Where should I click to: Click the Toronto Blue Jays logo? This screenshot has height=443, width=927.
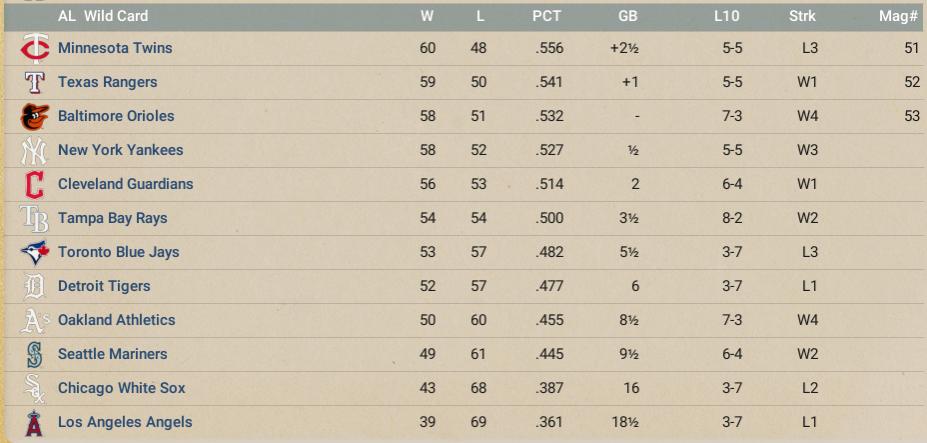pyautogui.click(x=34, y=252)
